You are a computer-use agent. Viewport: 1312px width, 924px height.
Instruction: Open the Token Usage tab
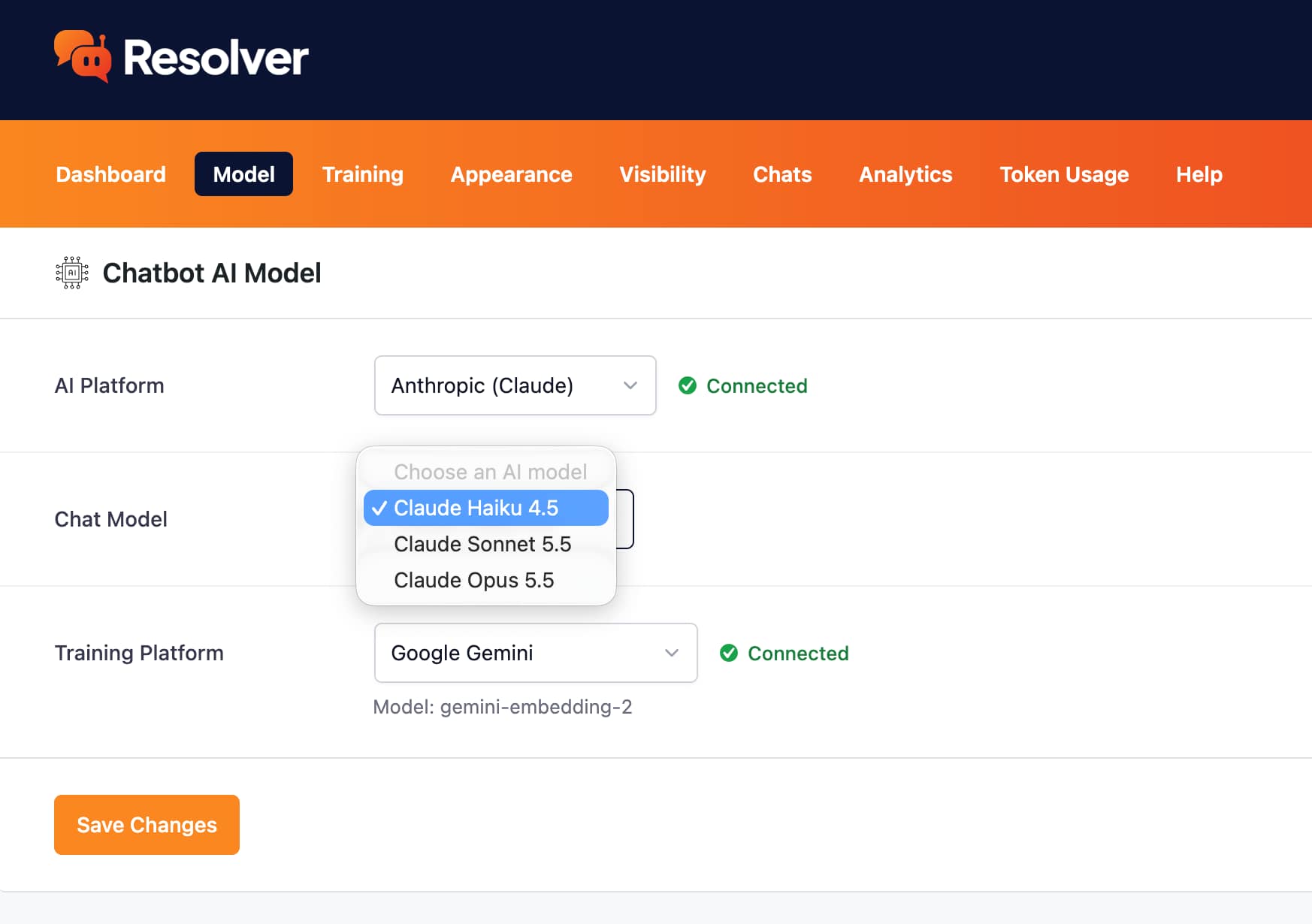[1065, 174]
